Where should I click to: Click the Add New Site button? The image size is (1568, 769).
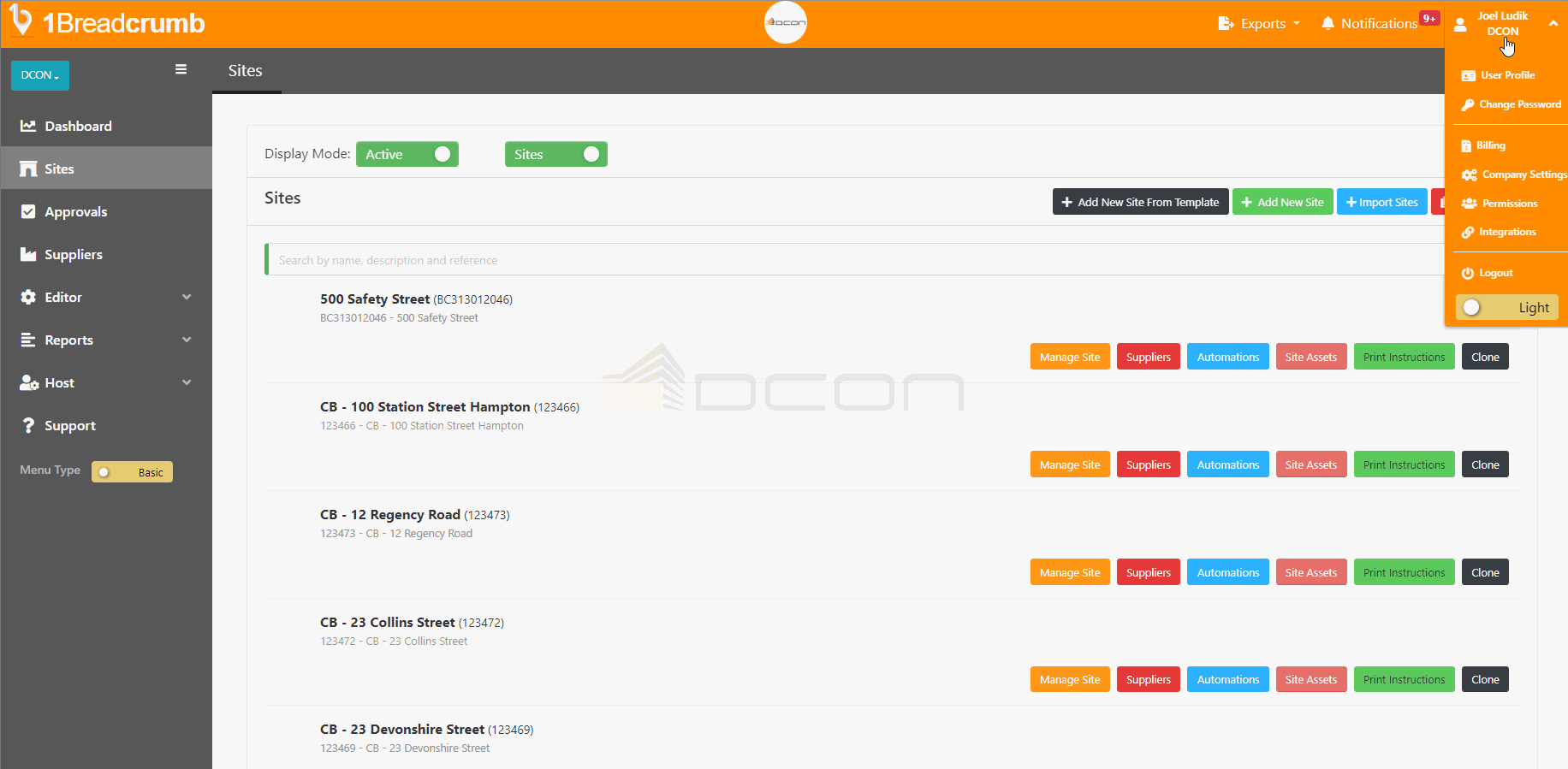coord(1282,202)
